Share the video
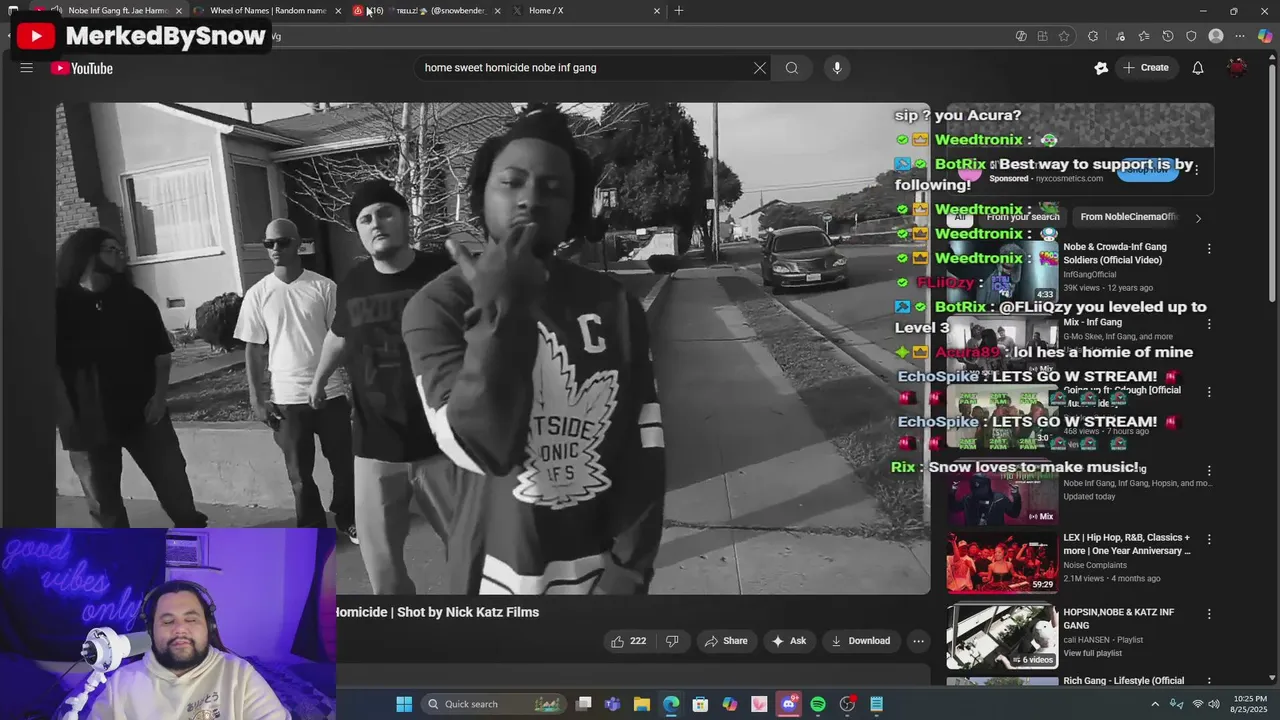This screenshot has width=1280, height=720. pos(726,641)
